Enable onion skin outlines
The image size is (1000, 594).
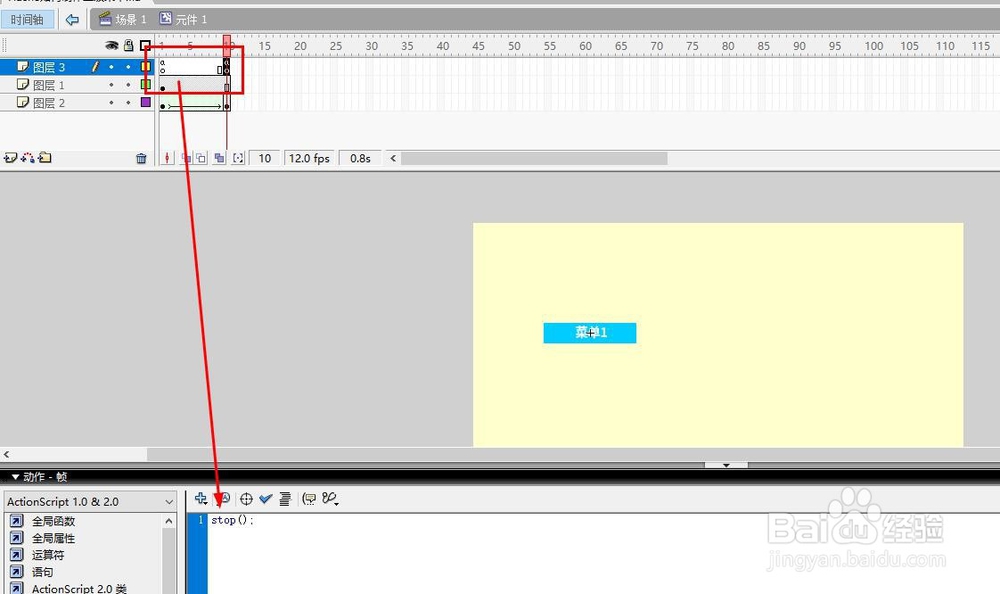click(201, 158)
